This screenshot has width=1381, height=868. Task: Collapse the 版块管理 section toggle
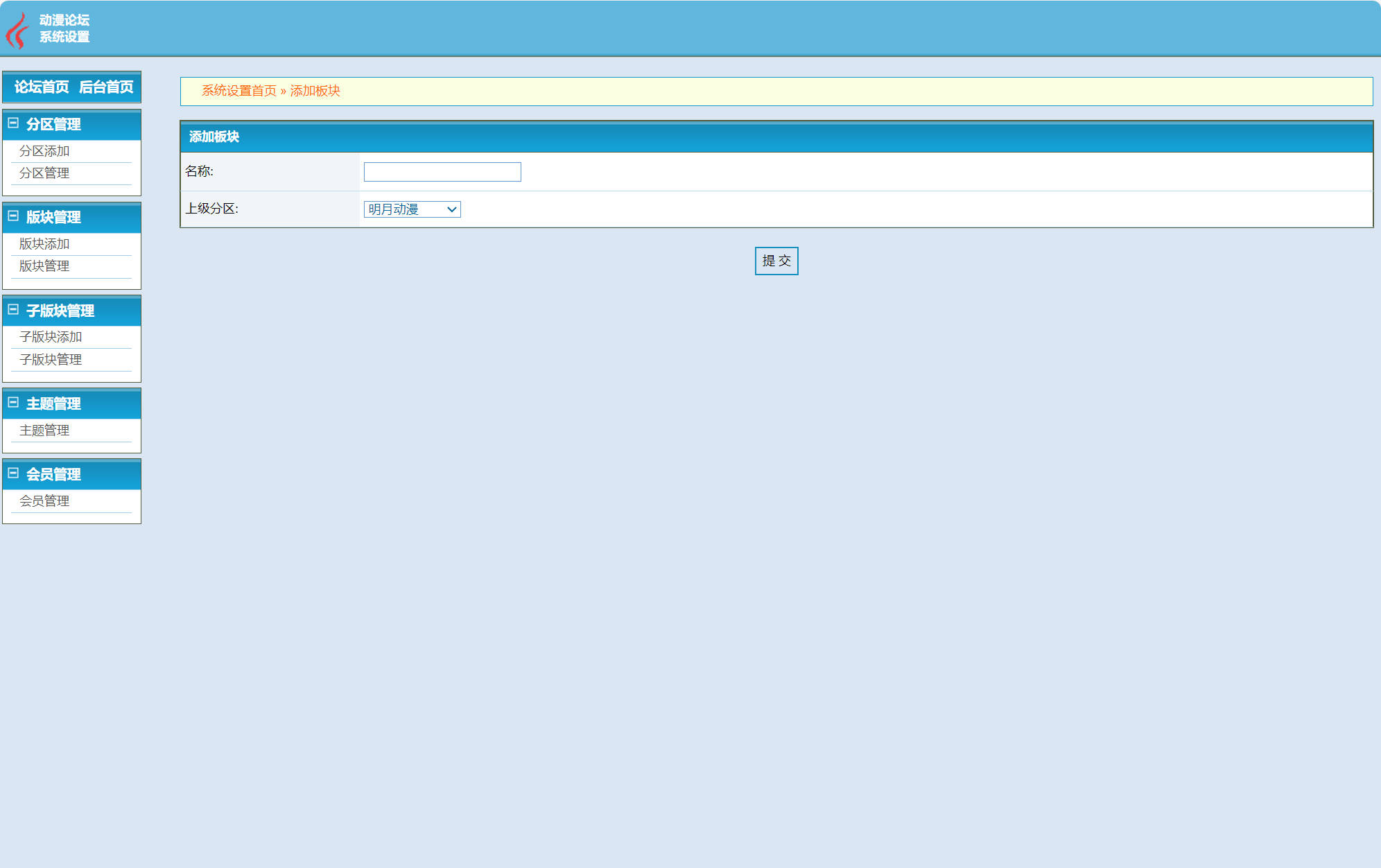click(x=13, y=216)
